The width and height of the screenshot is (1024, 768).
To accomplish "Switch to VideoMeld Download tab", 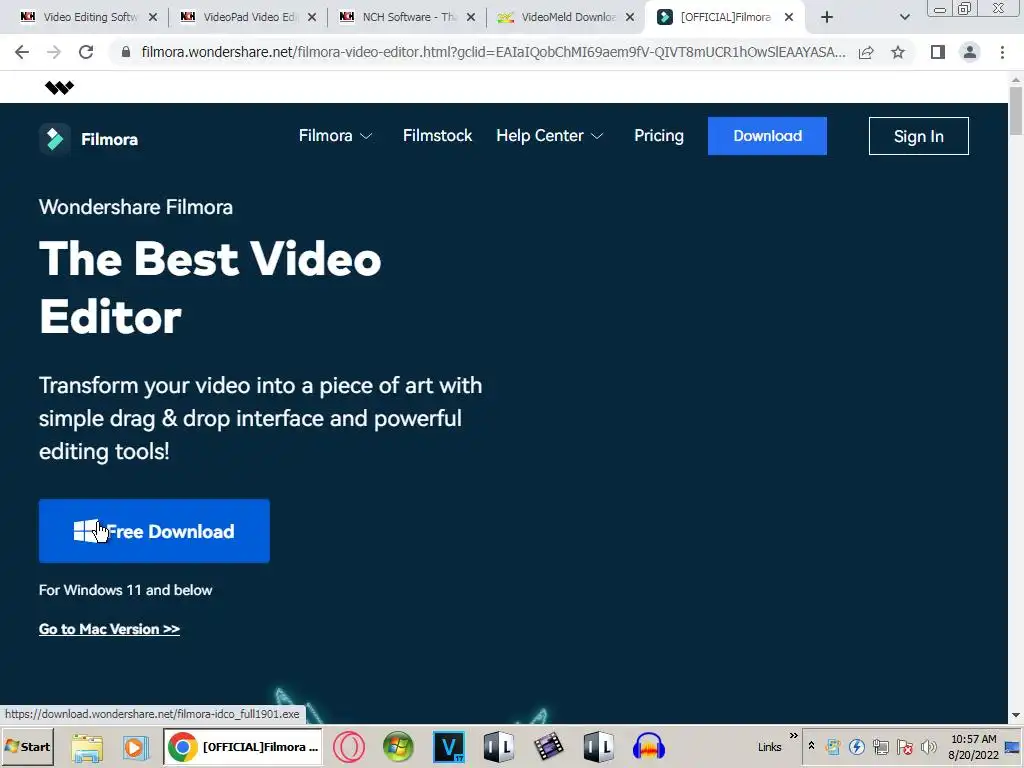I will point(567,18).
